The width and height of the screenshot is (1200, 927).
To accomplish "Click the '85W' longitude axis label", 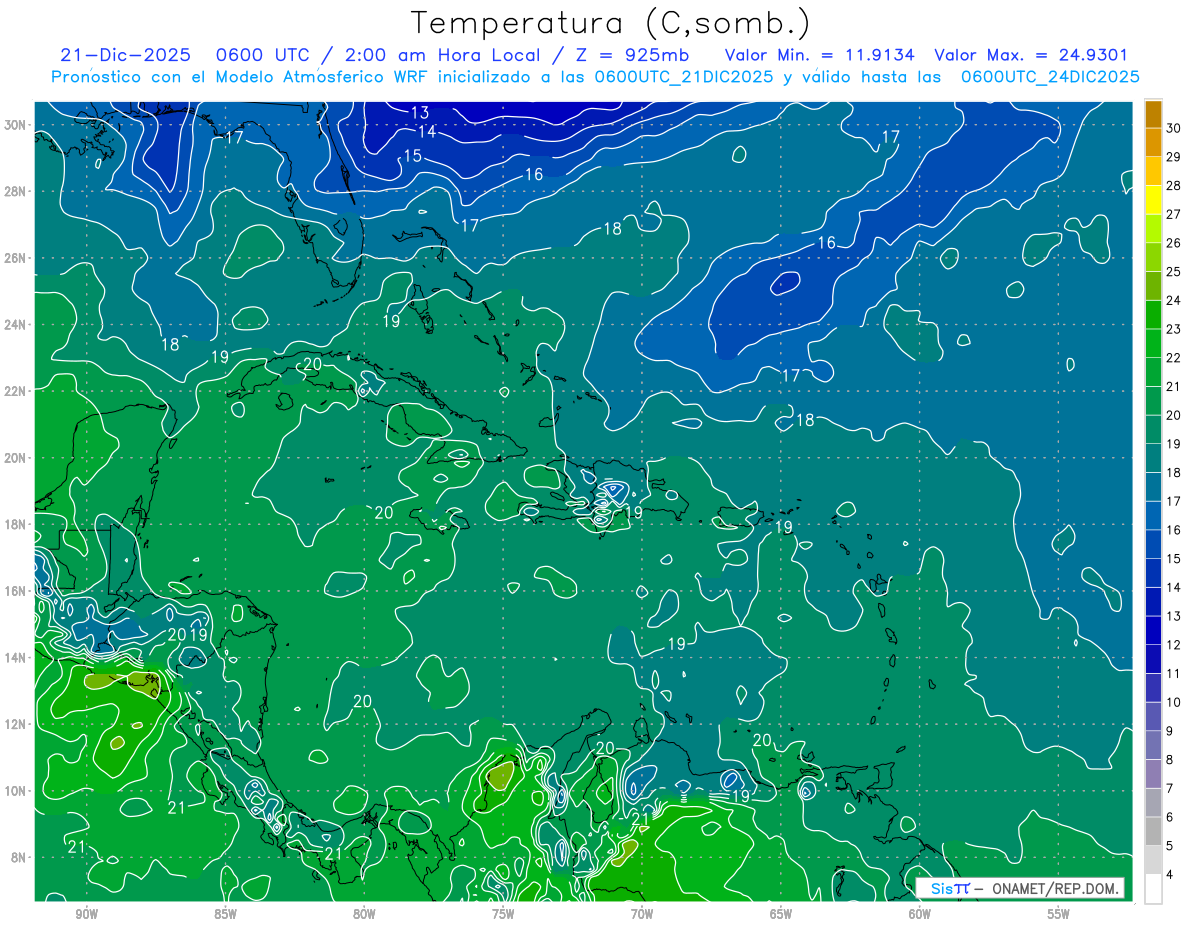I will click(x=225, y=915).
